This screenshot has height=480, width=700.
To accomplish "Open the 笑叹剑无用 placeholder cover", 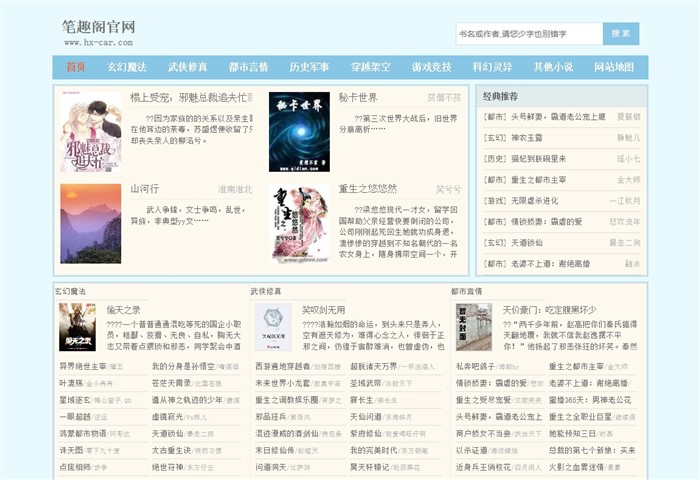I will (x=273, y=327).
